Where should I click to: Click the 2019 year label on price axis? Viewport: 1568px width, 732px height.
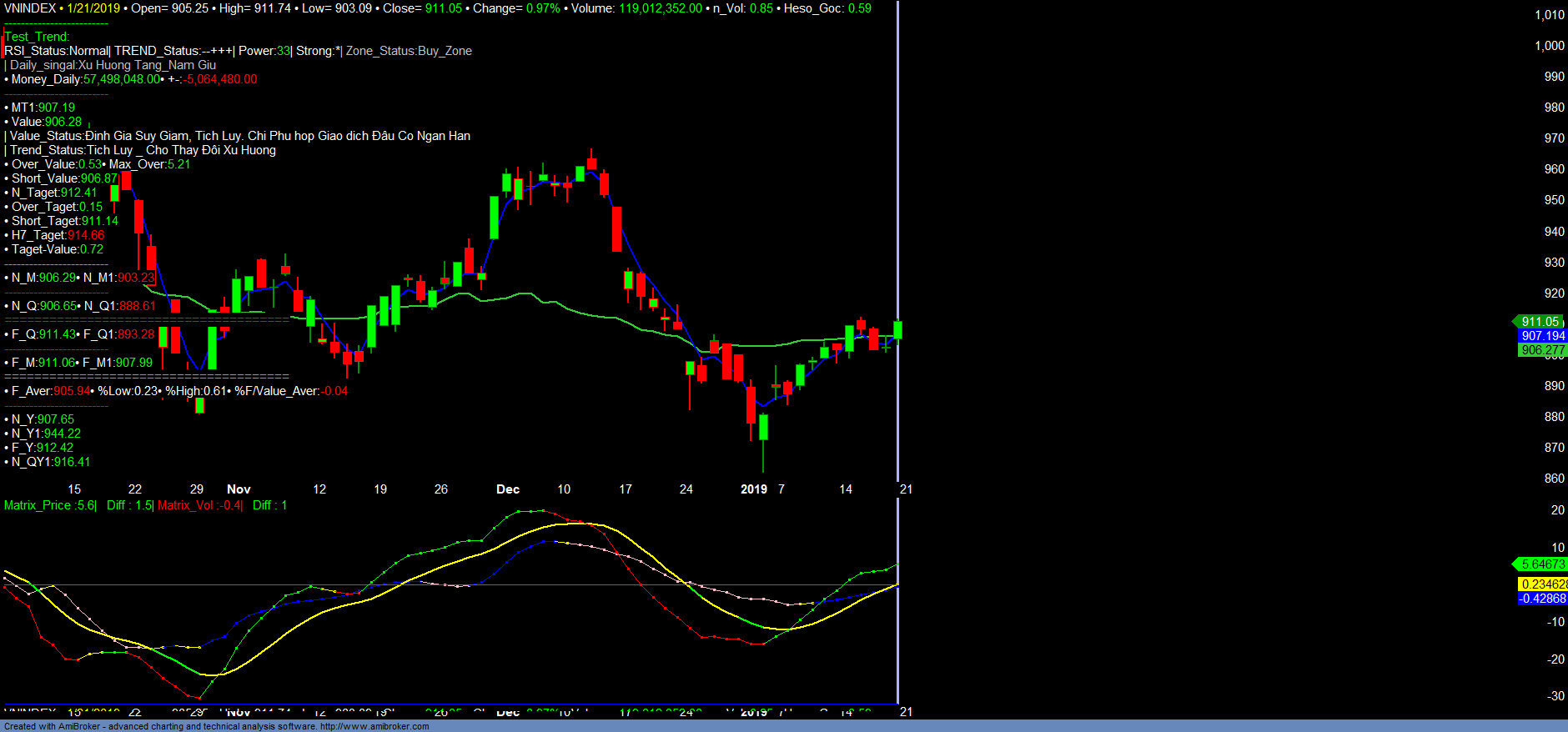[x=753, y=489]
